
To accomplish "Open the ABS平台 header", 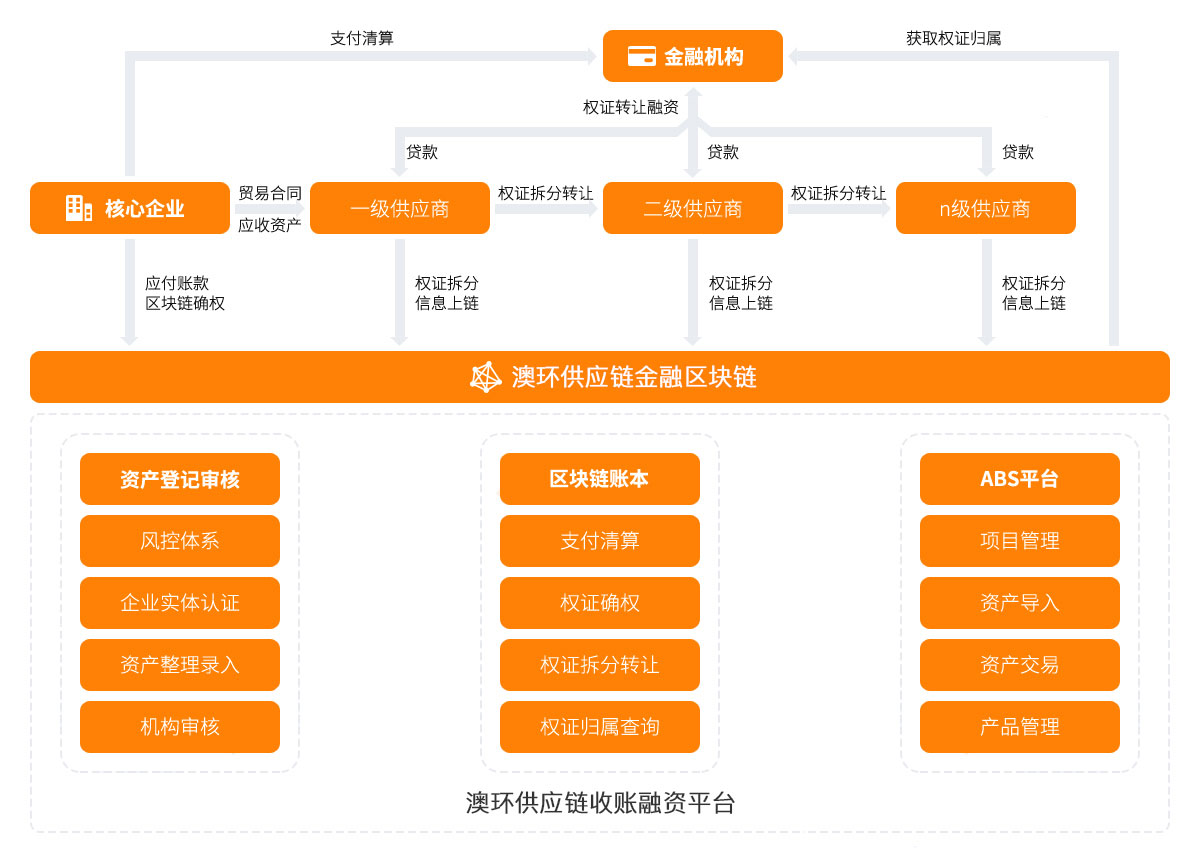I will coord(1019,479).
